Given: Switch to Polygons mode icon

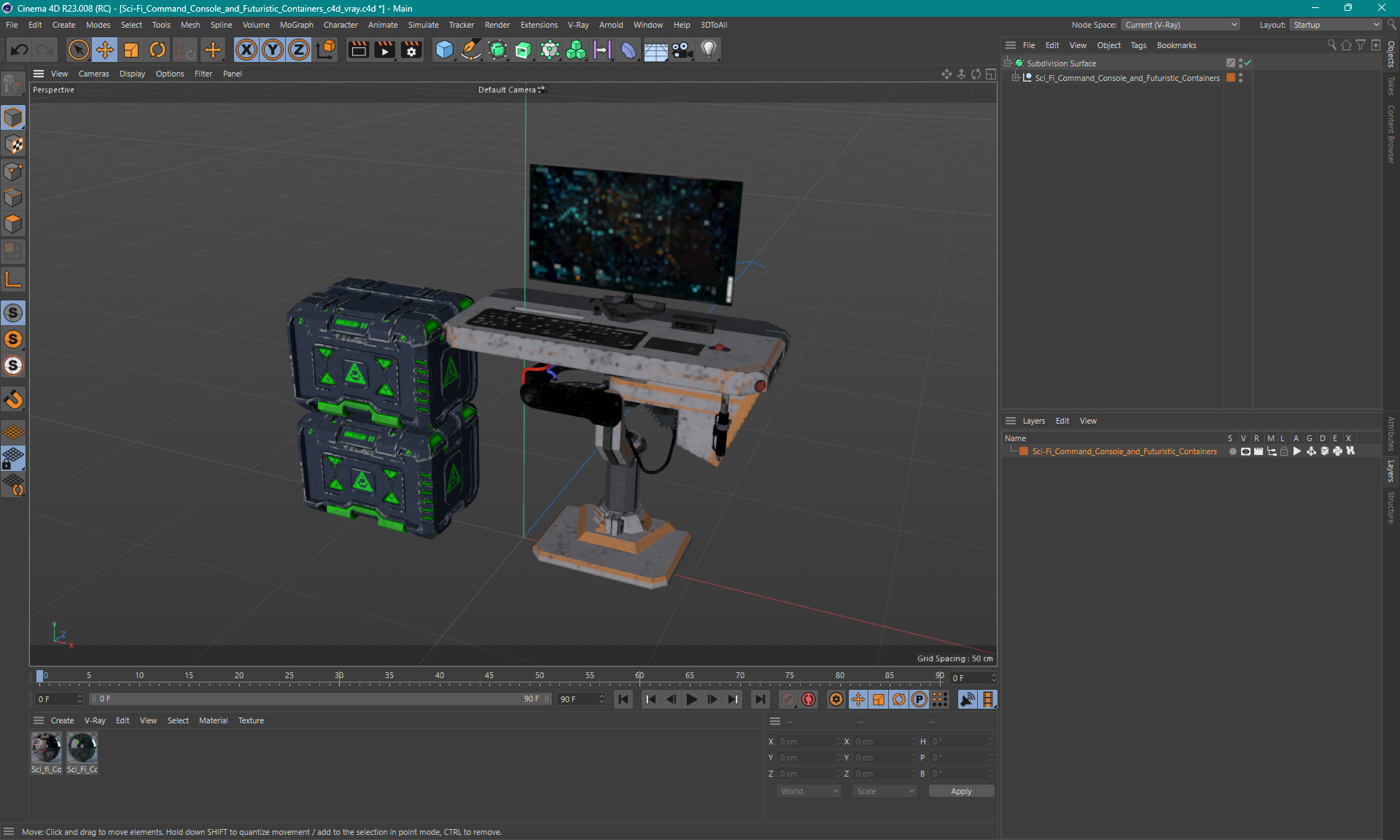Looking at the screenshot, I should pos(13,224).
